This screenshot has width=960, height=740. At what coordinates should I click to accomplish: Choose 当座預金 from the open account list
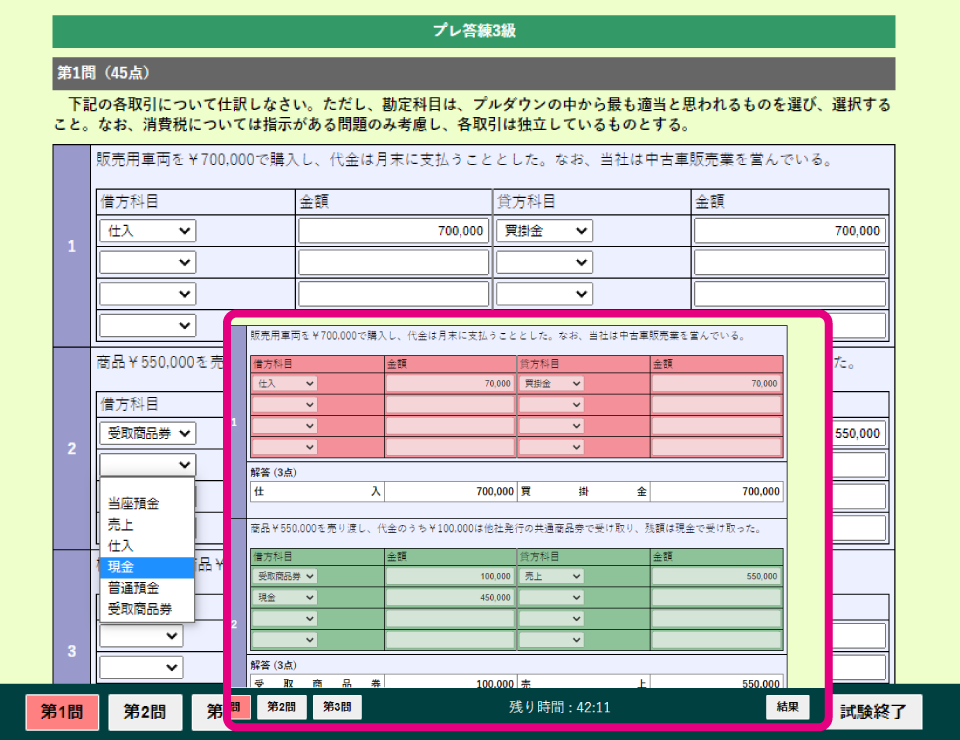click(147, 504)
